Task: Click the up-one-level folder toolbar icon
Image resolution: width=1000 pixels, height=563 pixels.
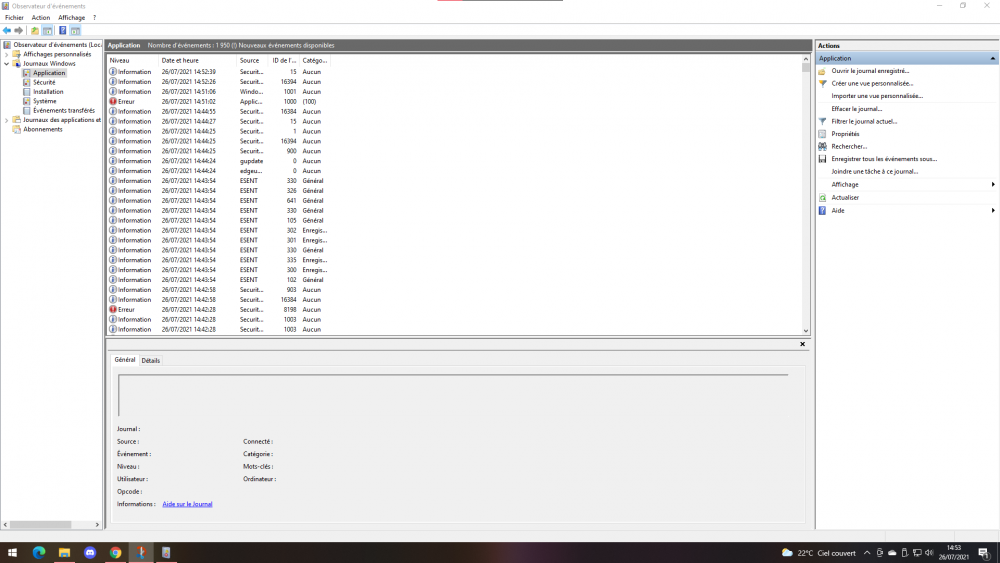Action: [x=34, y=31]
